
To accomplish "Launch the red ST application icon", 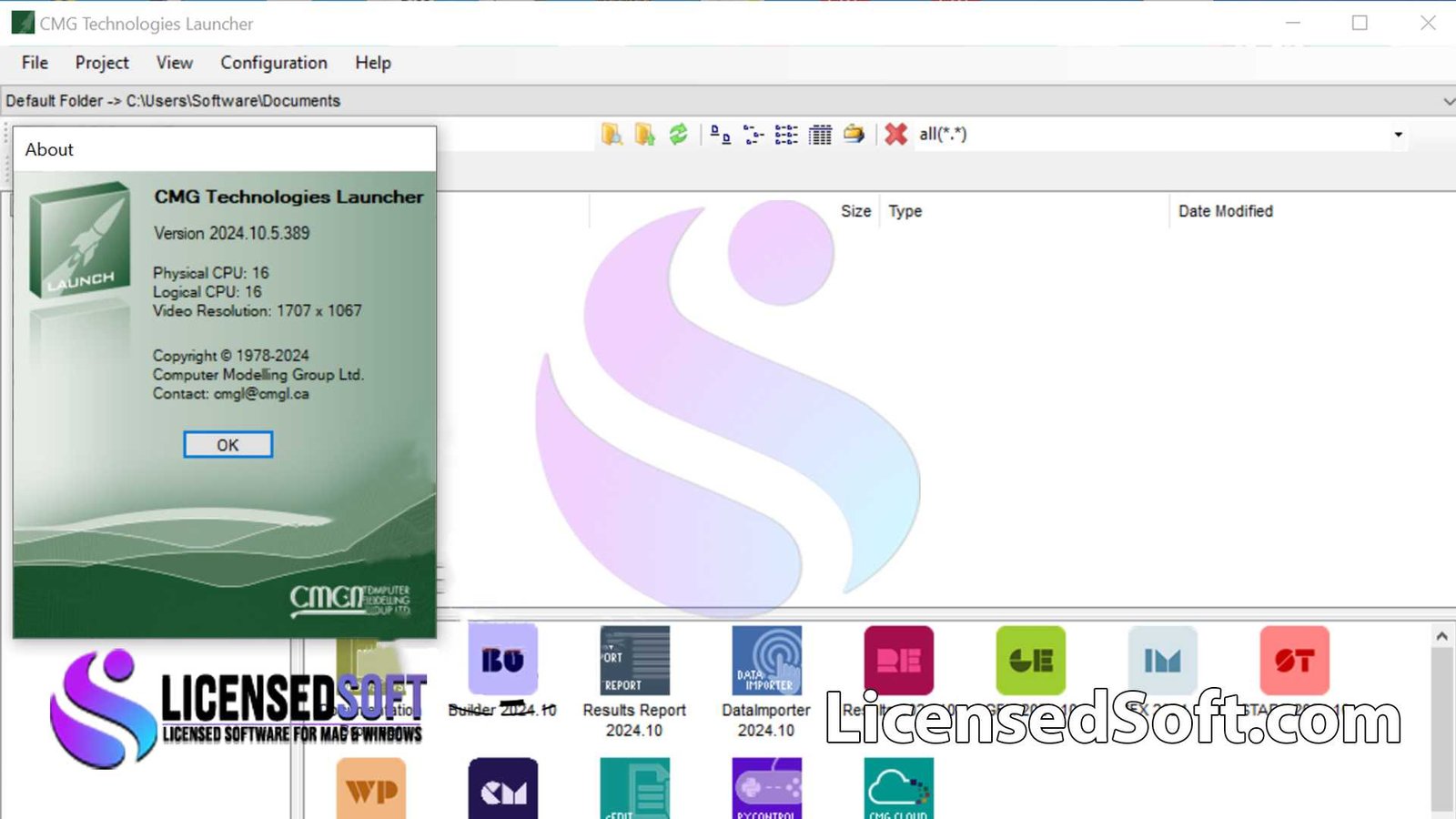I will (1295, 660).
